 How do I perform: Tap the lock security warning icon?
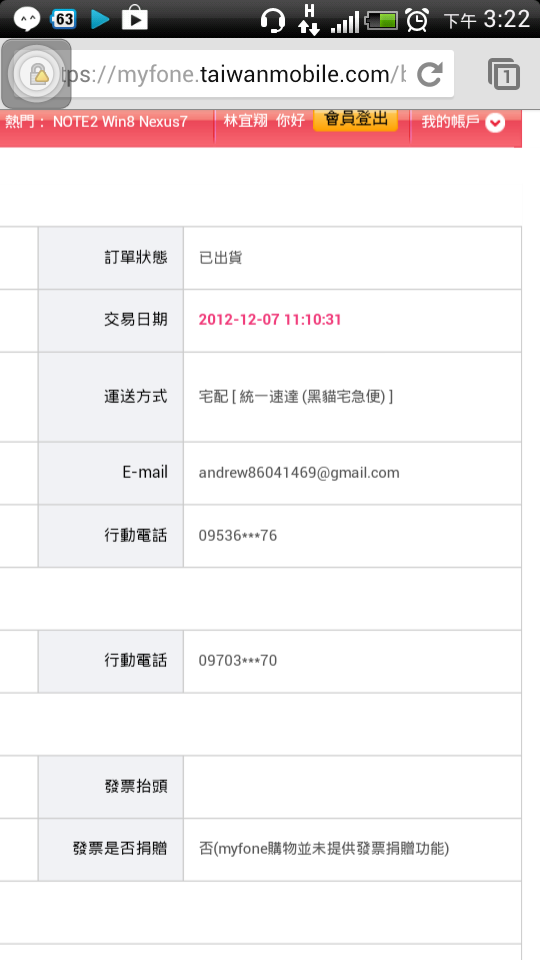(36, 74)
